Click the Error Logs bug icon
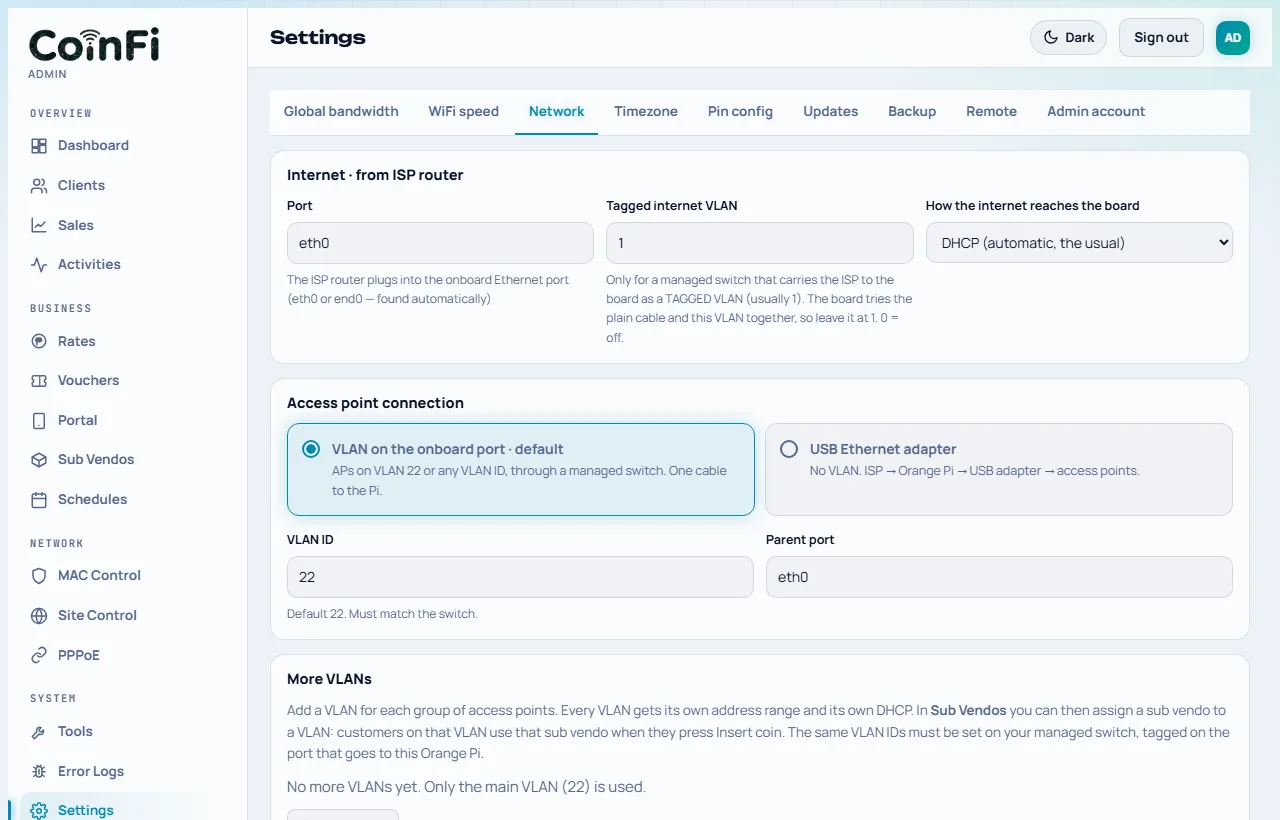 39,772
